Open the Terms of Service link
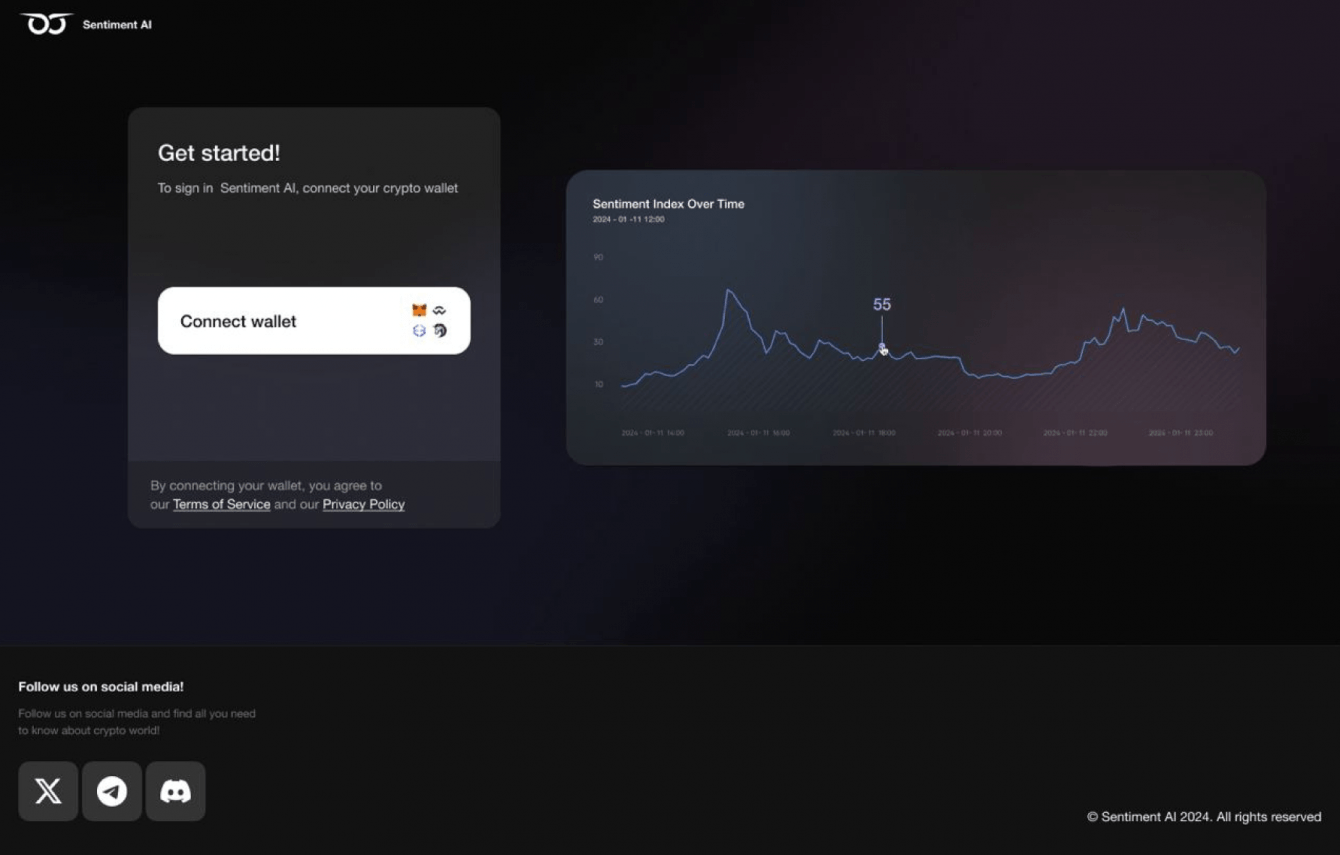 [x=221, y=504]
